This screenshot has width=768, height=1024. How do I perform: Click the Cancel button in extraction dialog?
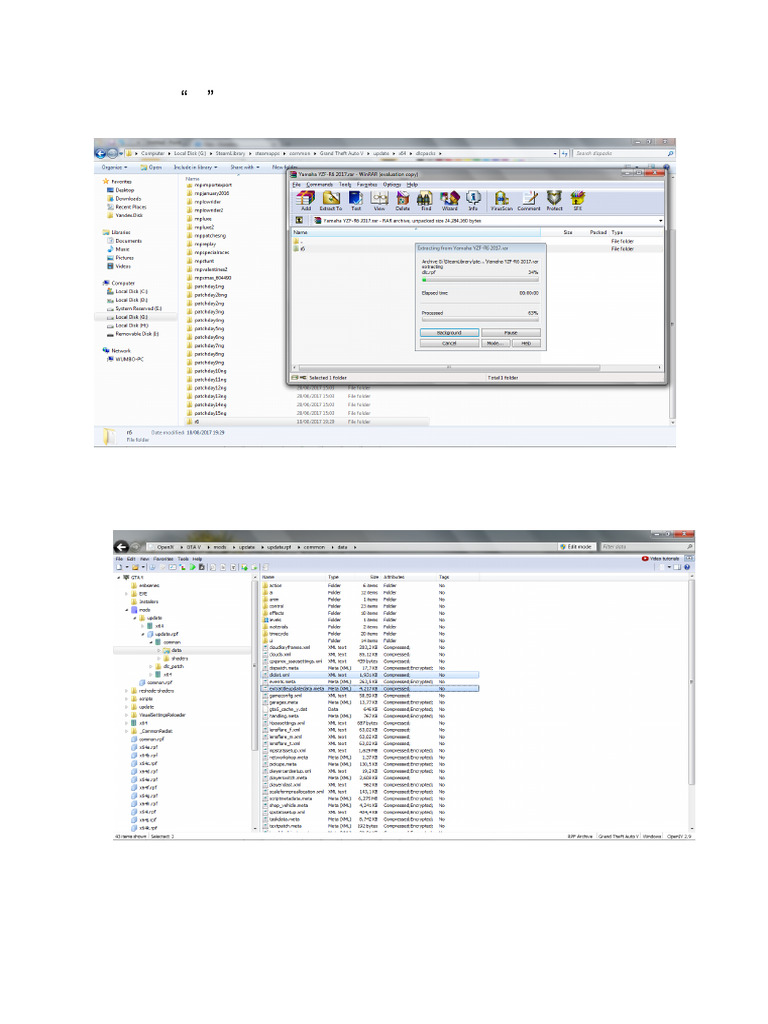449,343
